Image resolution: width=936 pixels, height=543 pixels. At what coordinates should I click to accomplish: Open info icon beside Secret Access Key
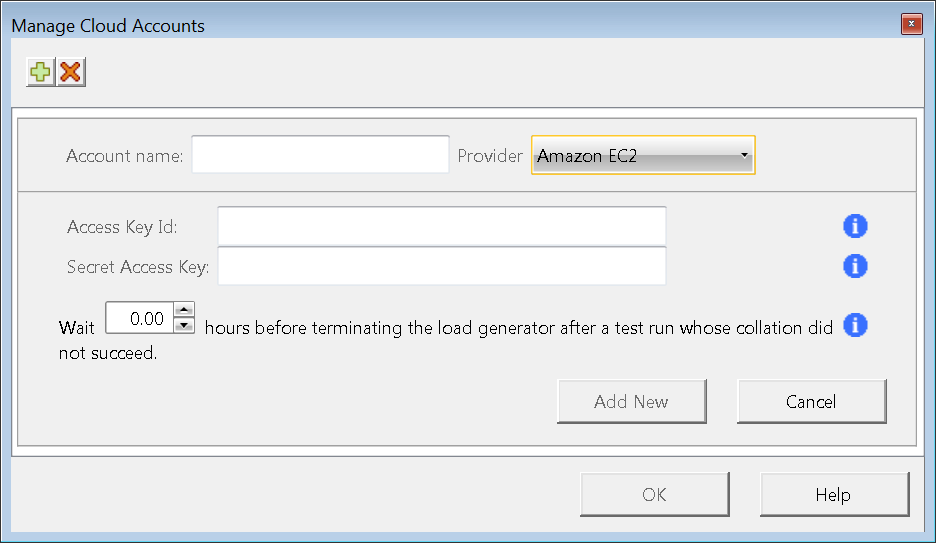(x=855, y=266)
